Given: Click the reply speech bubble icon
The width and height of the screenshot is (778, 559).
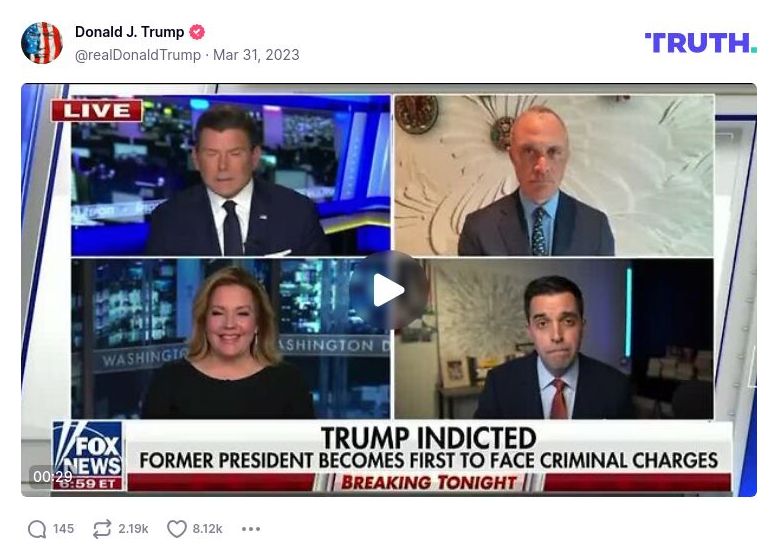Looking at the screenshot, I should coord(37,529).
